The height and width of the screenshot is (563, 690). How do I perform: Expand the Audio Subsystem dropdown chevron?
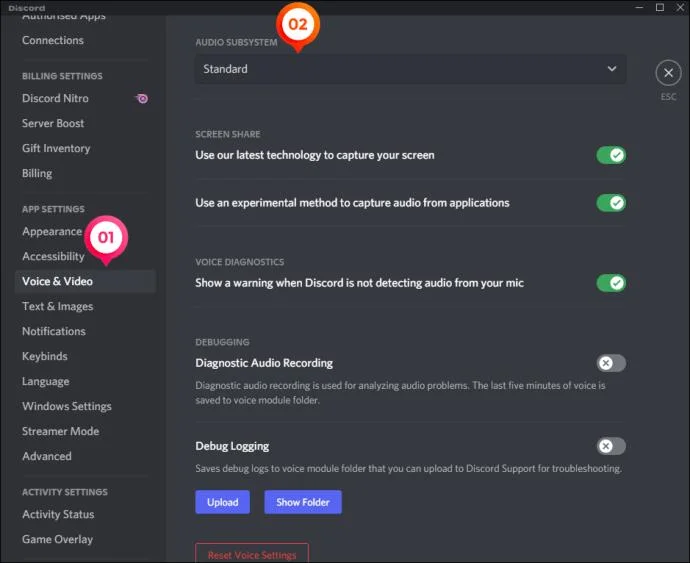point(612,69)
